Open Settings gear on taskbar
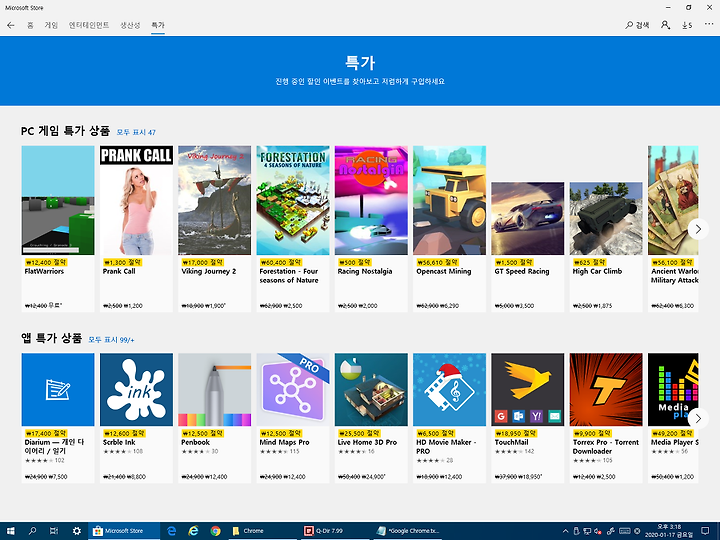This screenshot has width=720, height=540. click(x=77, y=531)
